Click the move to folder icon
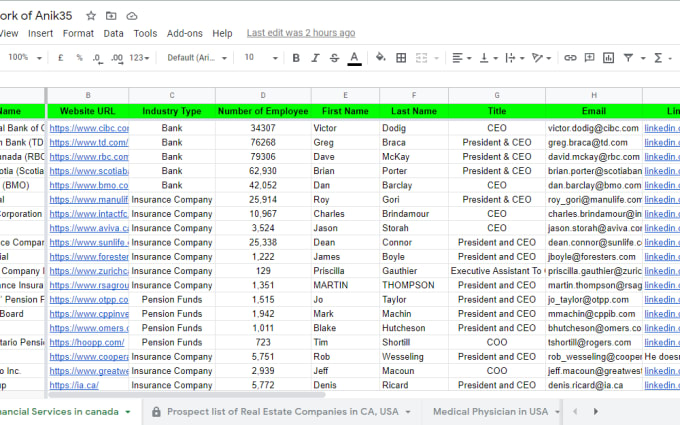 point(111,16)
